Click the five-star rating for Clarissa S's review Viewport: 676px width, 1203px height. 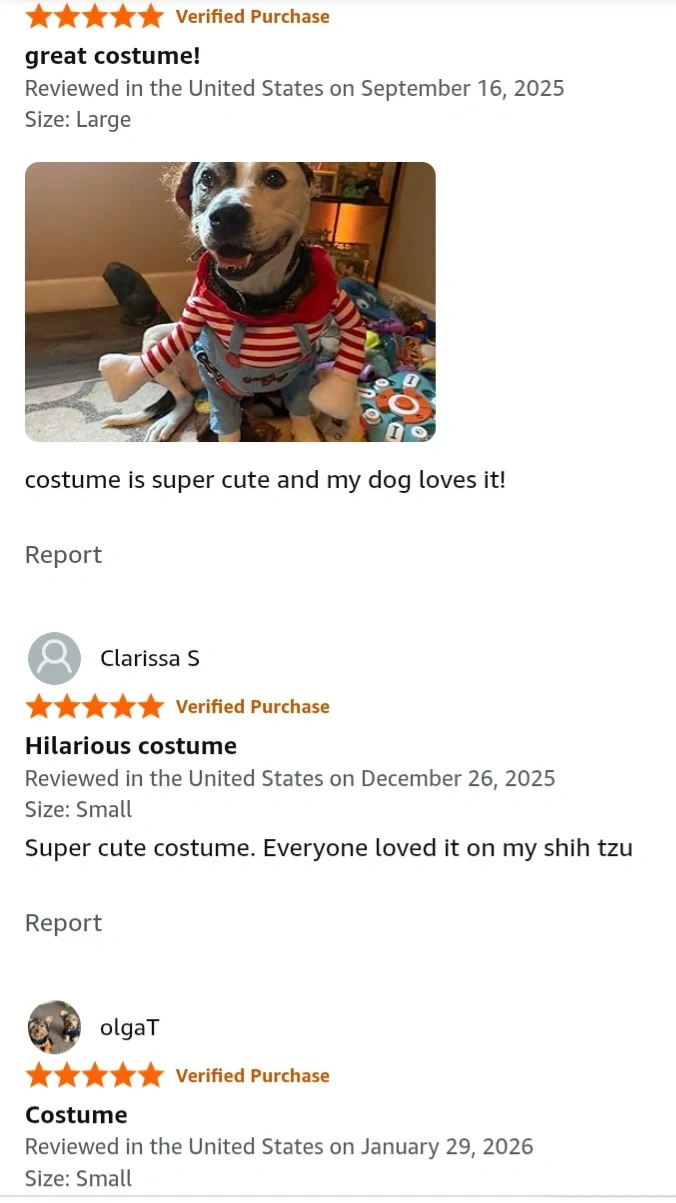point(94,707)
